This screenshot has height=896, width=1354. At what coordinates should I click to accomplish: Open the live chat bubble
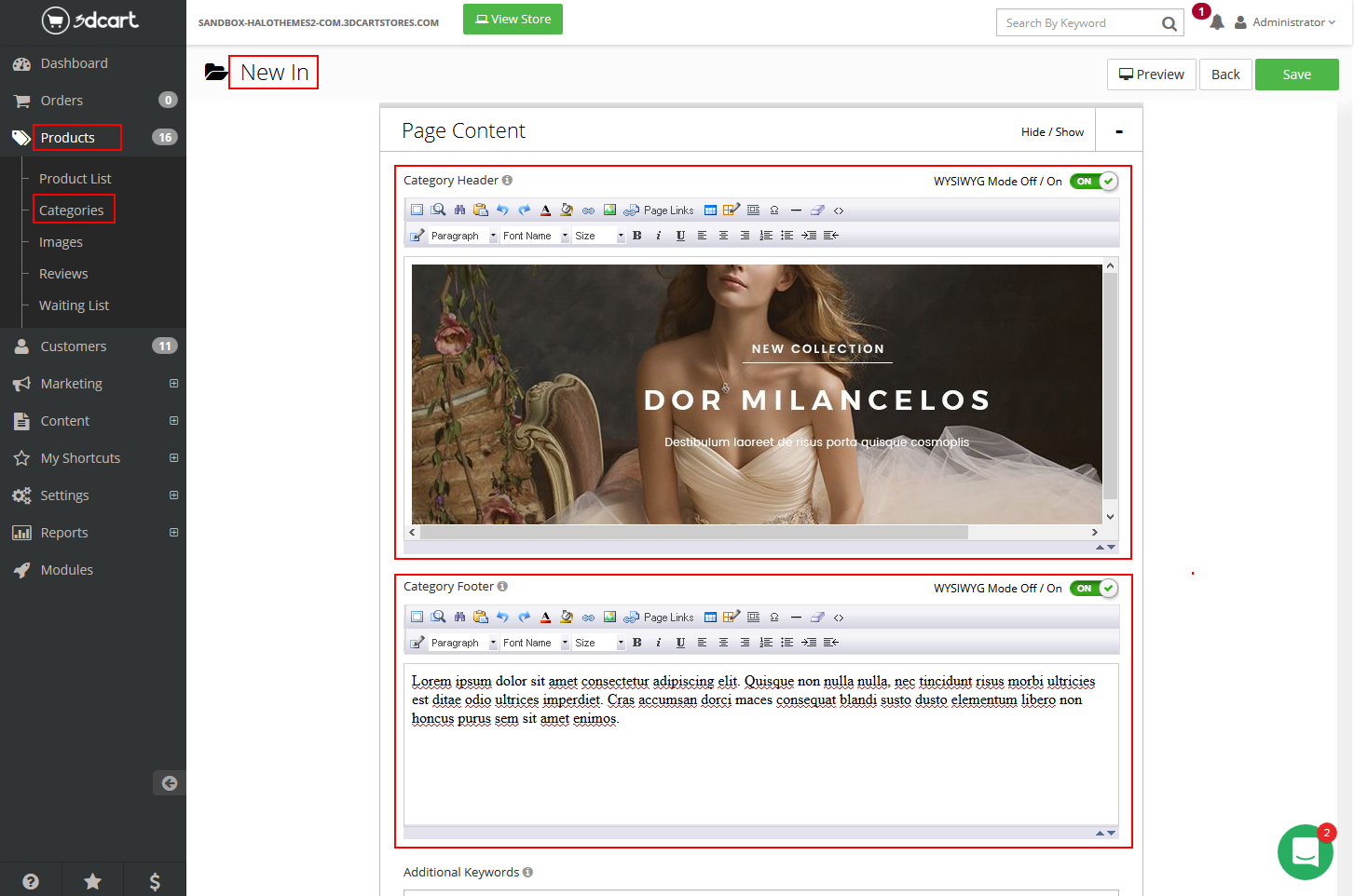tap(1305, 851)
